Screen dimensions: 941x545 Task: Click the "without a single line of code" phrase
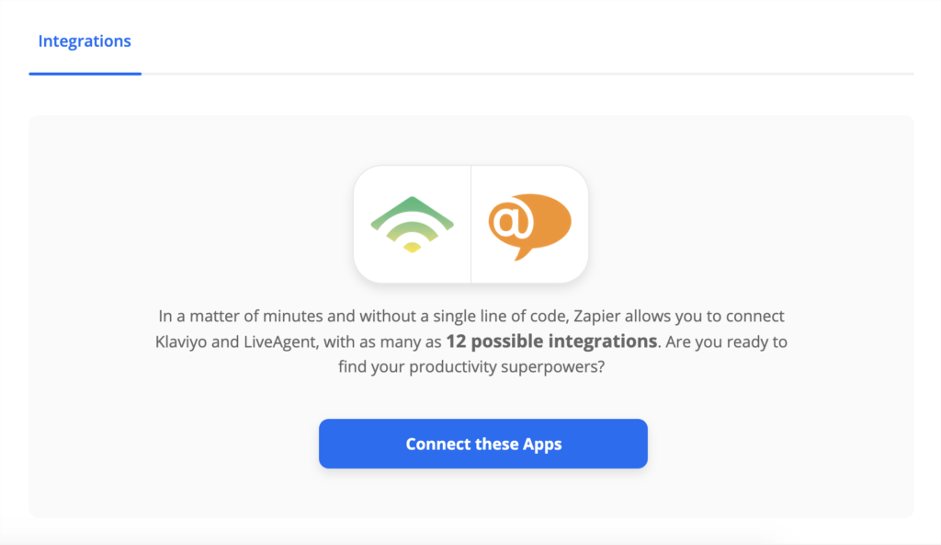point(409,316)
